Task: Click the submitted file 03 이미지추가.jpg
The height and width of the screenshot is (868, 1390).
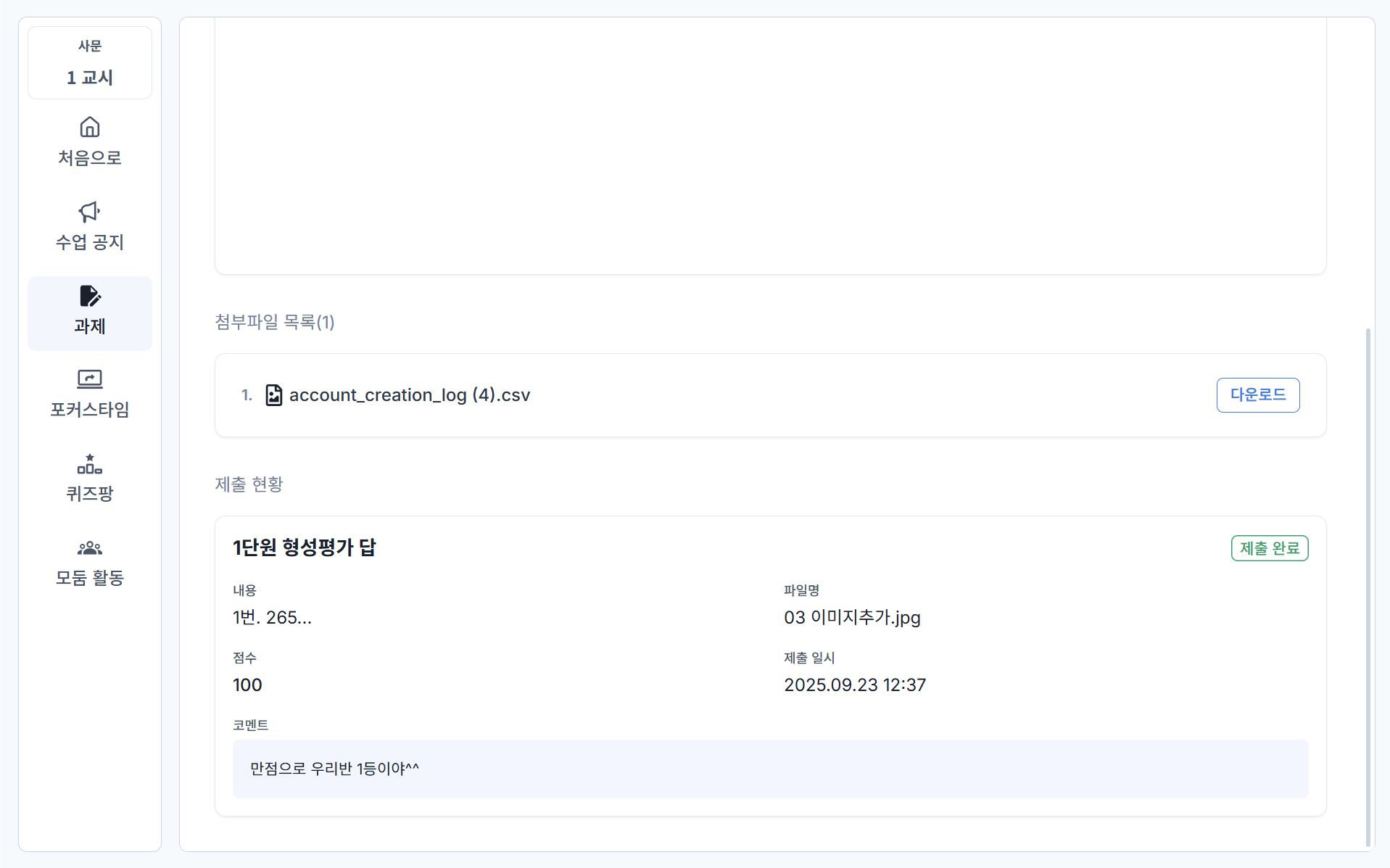Action: tap(852, 618)
